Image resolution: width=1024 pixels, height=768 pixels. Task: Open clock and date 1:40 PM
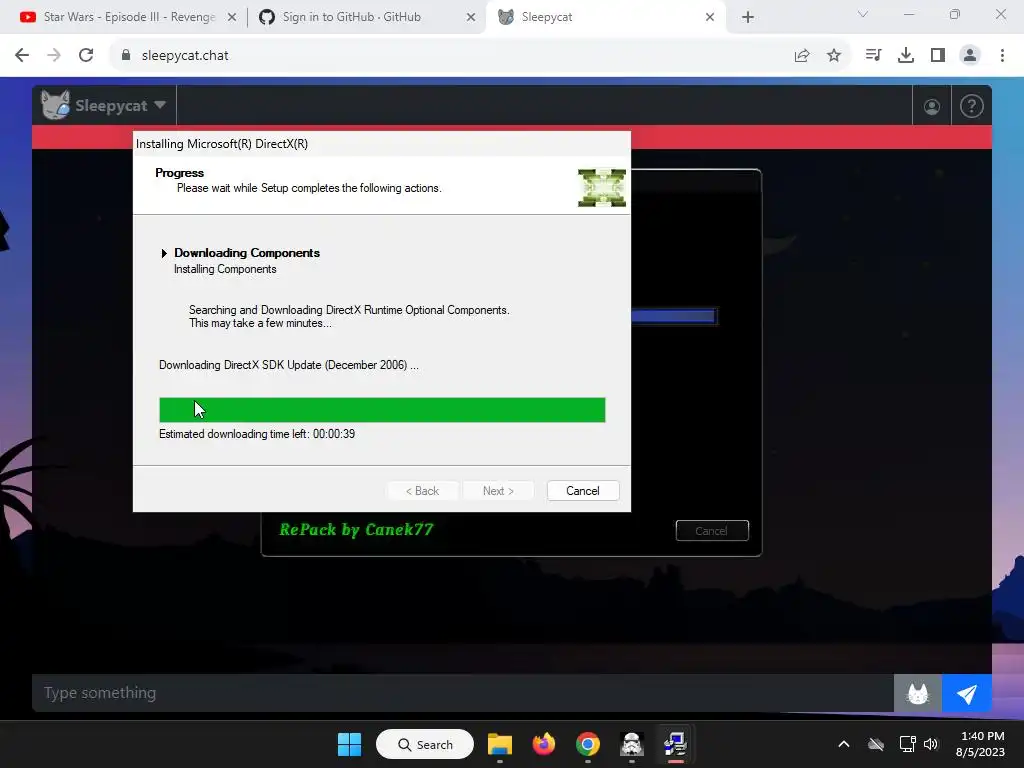tap(980, 744)
